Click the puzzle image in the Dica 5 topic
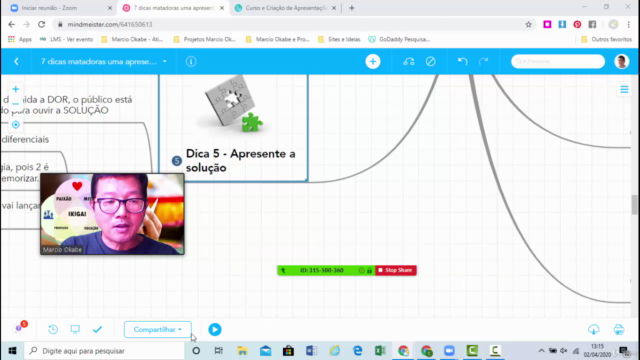The width and height of the screenshot is (640, 360). [233, 104]
